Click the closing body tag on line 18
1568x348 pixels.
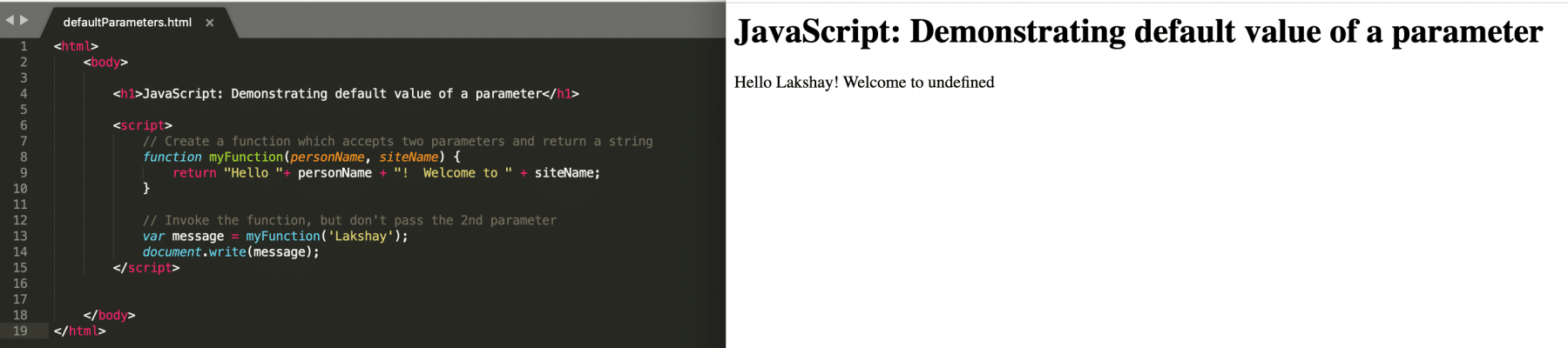coord(109,316)
